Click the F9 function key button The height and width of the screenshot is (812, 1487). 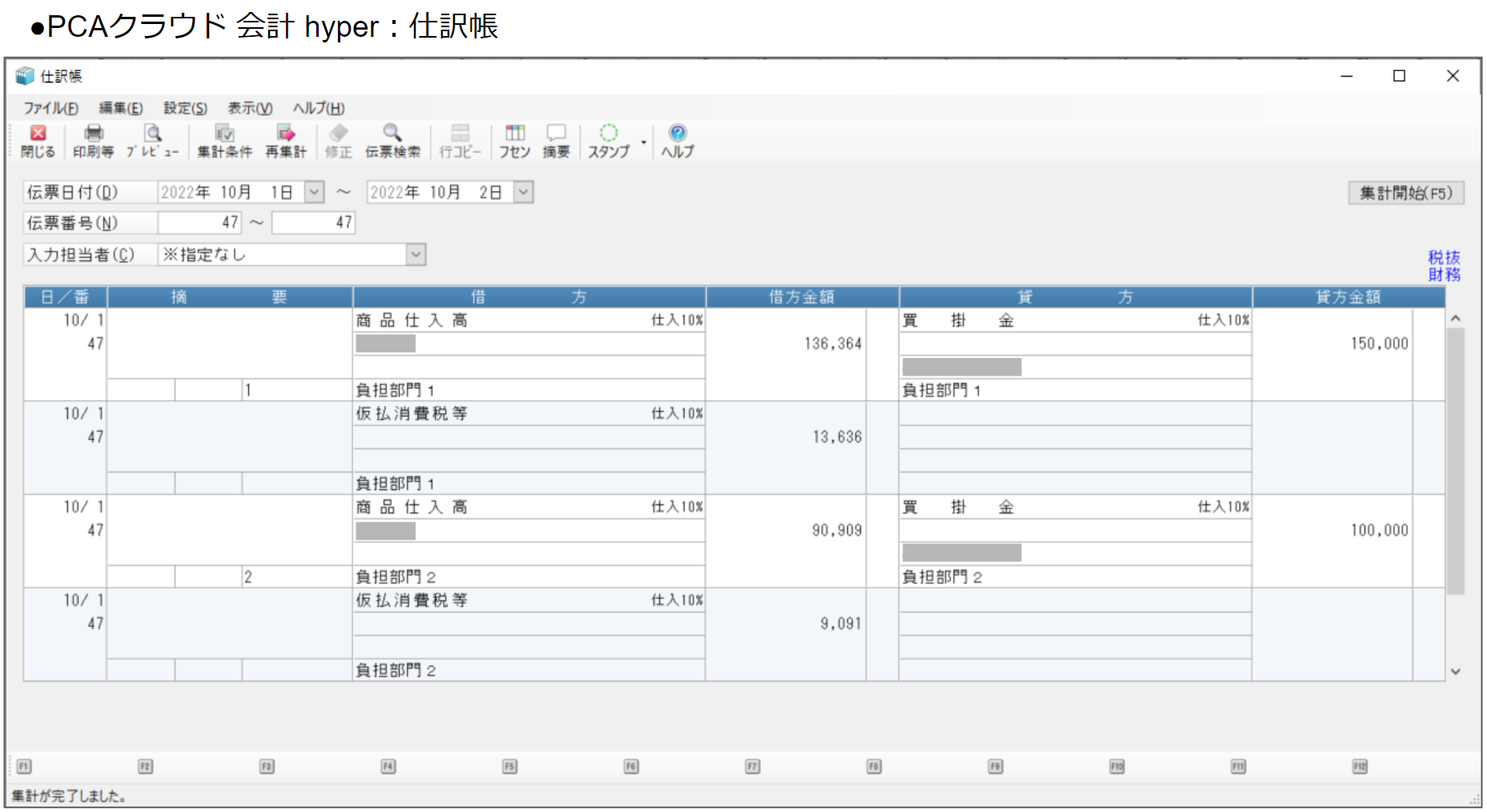[x=995, y=766]
